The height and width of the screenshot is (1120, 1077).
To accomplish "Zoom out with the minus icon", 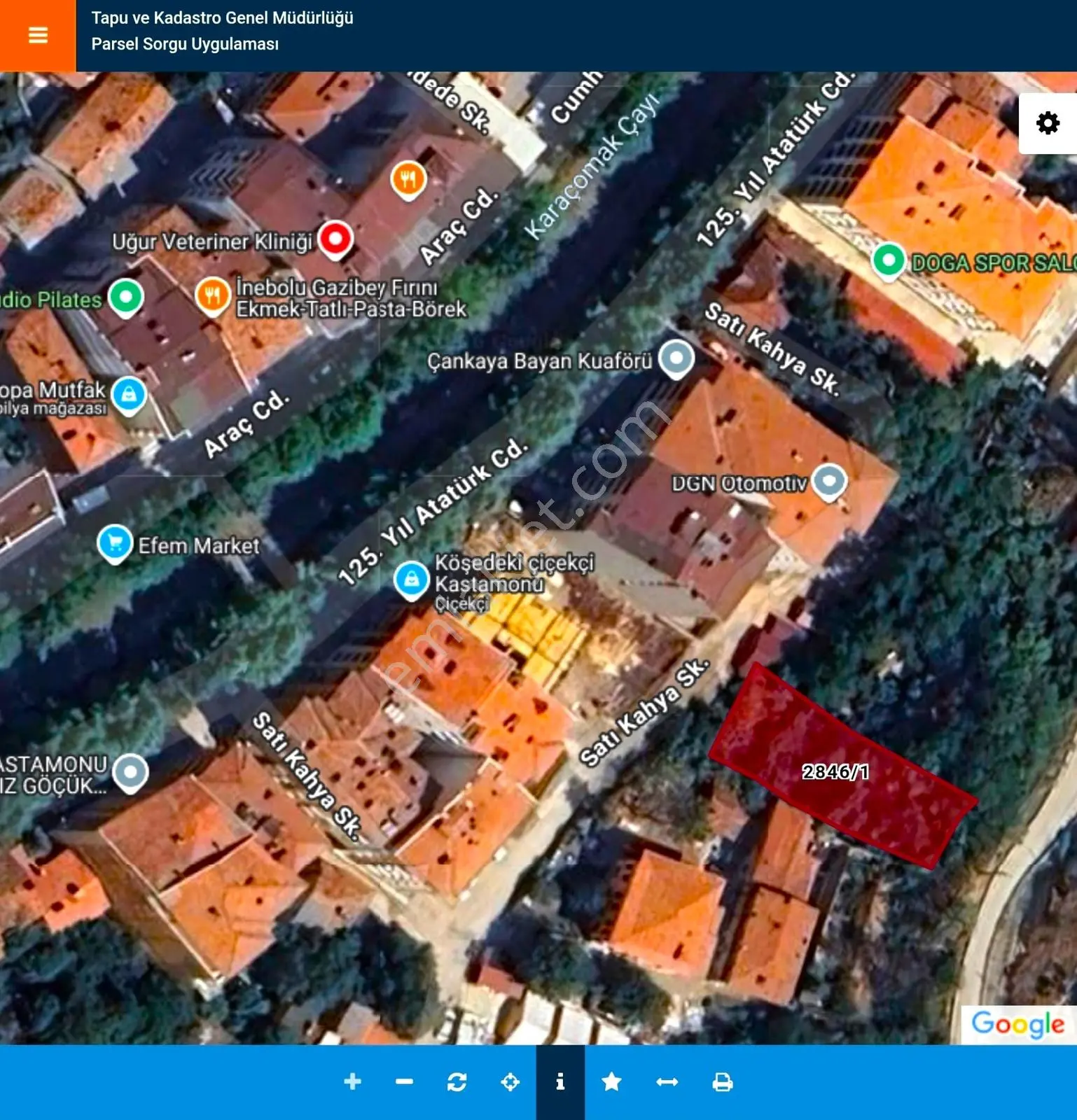I will (404, 1081).
